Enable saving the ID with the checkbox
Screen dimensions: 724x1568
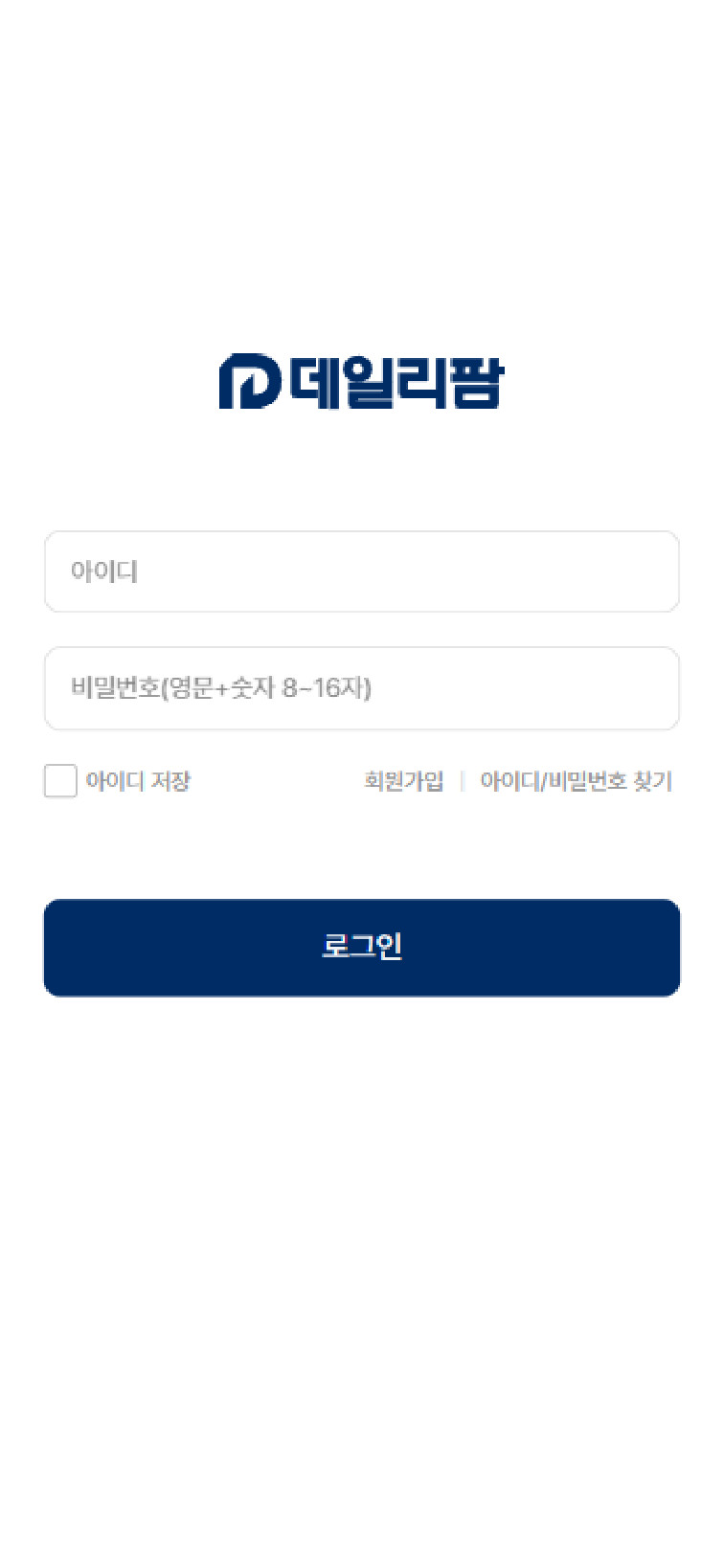click(x=60, y=781)
